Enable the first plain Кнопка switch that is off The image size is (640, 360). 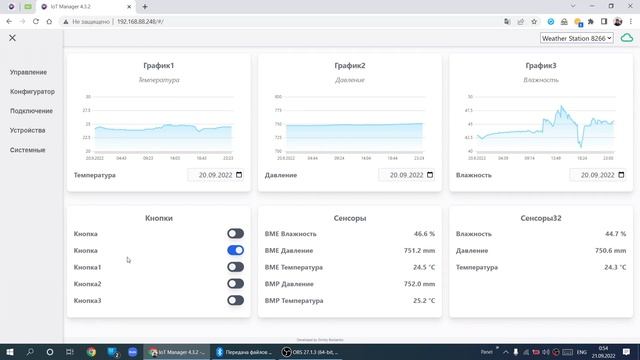(236, 233)
